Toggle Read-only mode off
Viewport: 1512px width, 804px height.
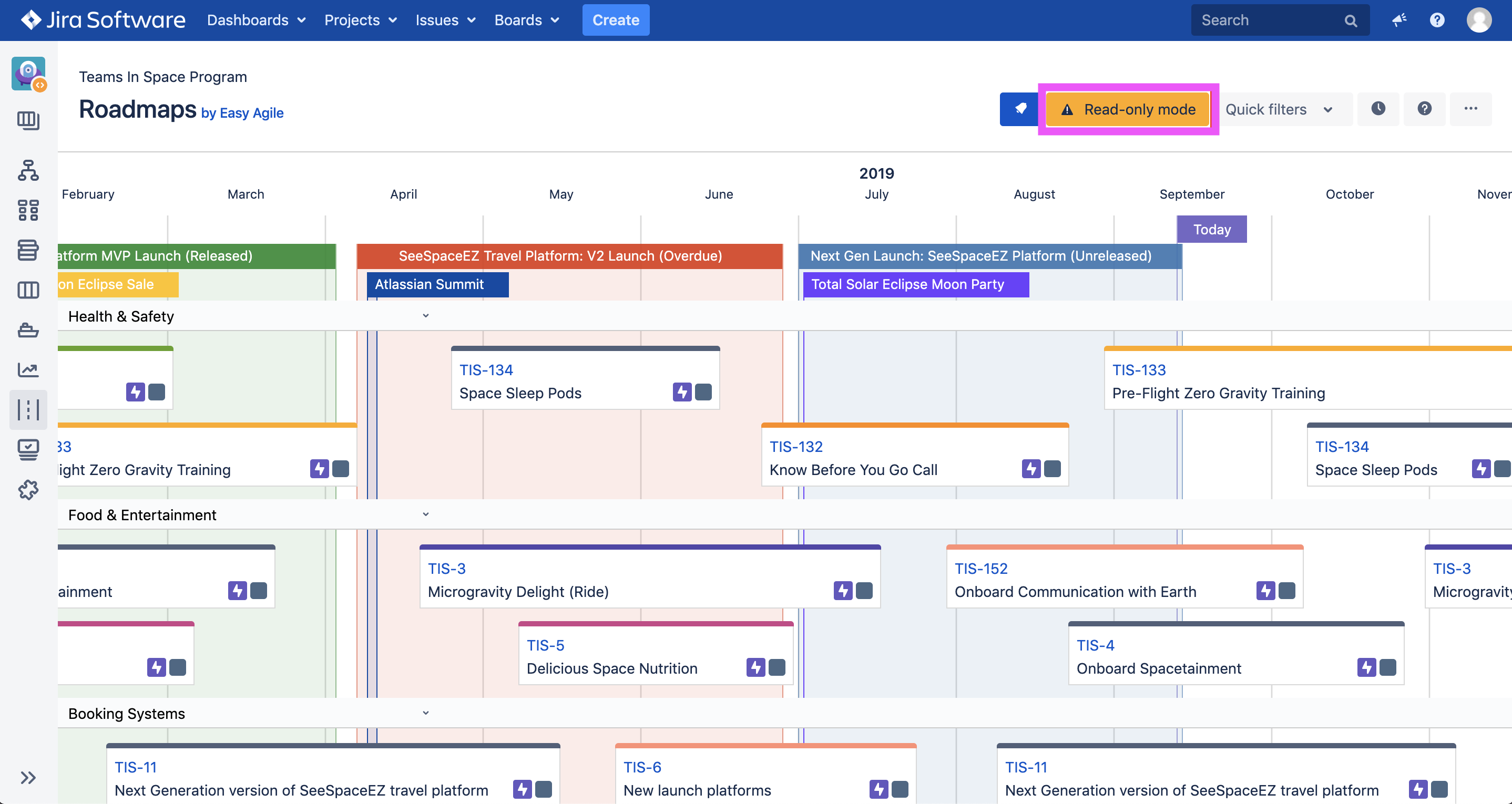pyautogui.click(x=1128, y=109)
